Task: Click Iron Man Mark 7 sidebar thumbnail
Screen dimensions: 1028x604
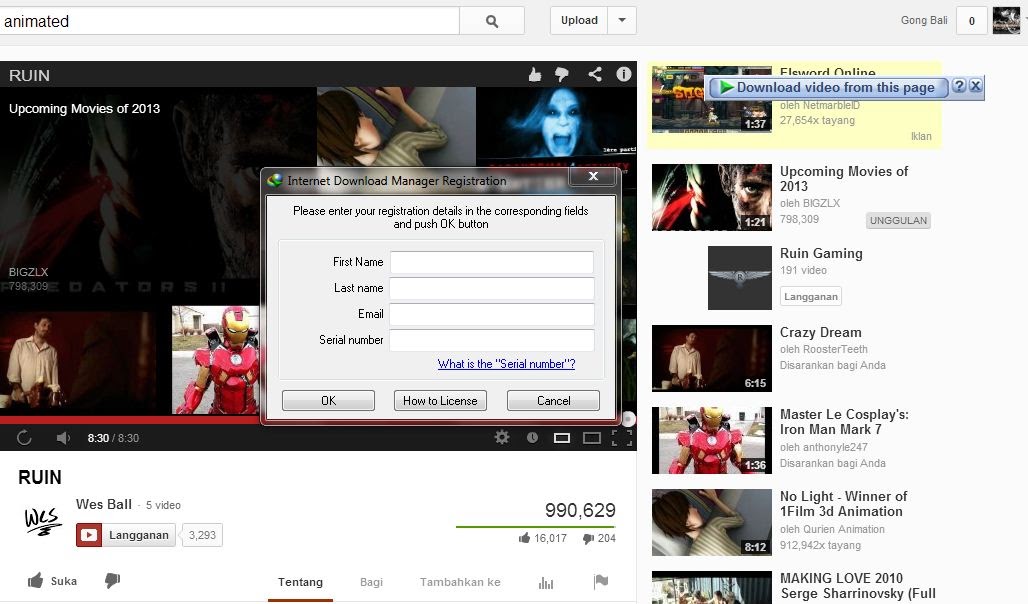Action: coord(711,440)
